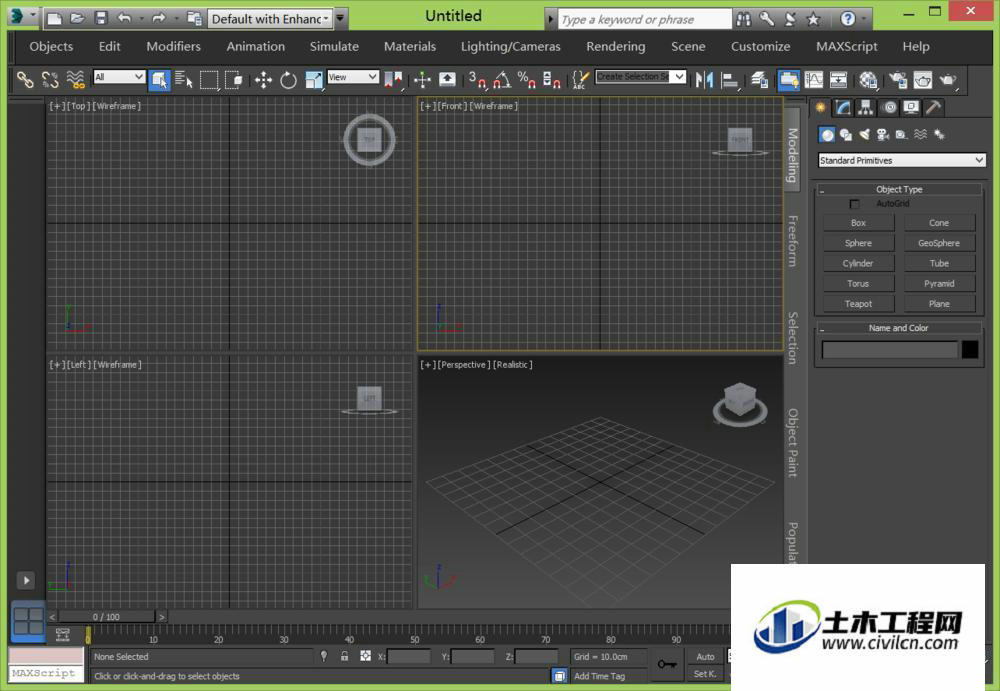This screenshot has height=691, width=1000.
Task: Select the Link tool chain icon
Action: coord(25,80)
